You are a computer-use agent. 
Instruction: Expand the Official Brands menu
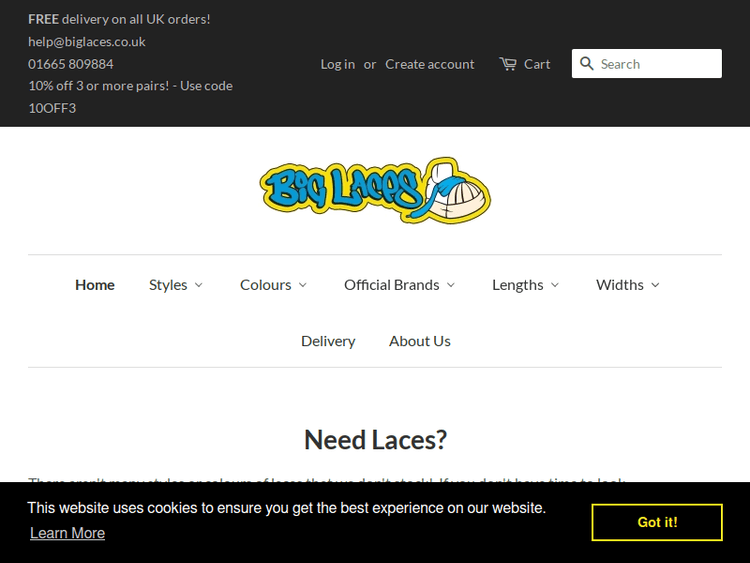(399, 285)
